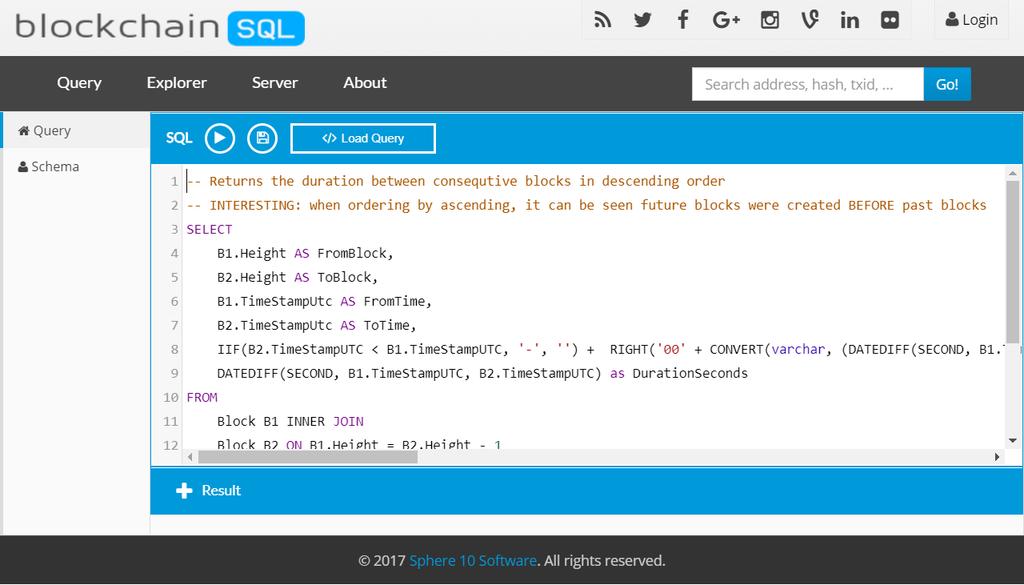Click 'Block B1 INNER JOIN' on line 11

[291, 421]
